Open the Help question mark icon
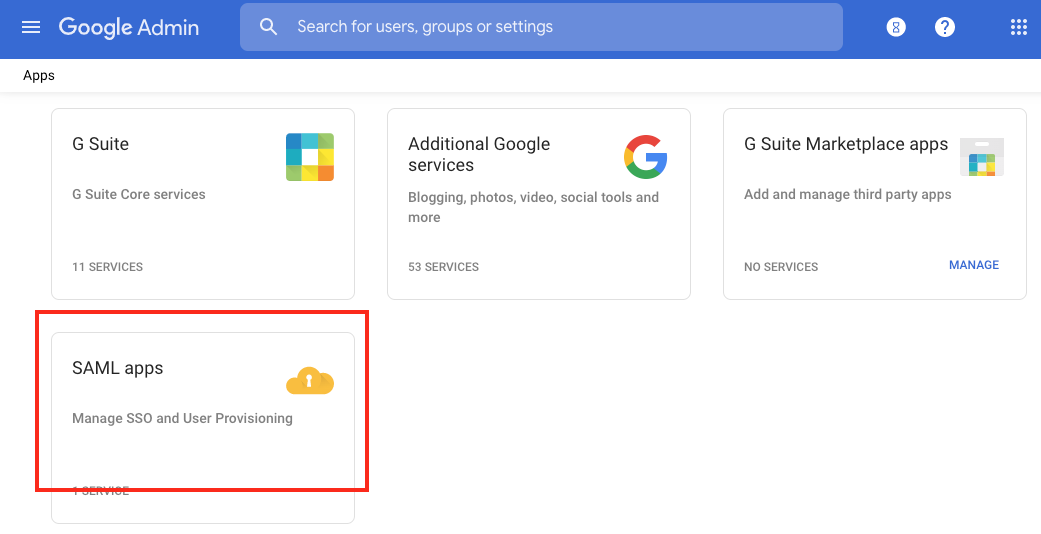Viewport: 1041px width, 534px height. [x=945, y=27]
